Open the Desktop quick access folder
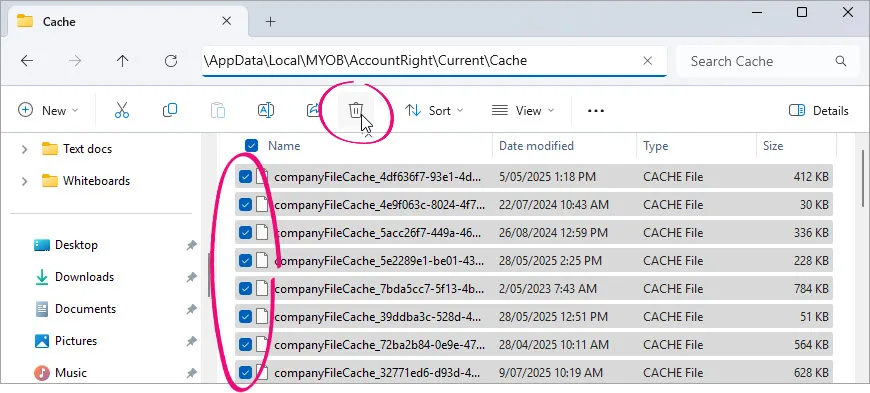This screenshot has width=870, height=393. pos(76,245)
